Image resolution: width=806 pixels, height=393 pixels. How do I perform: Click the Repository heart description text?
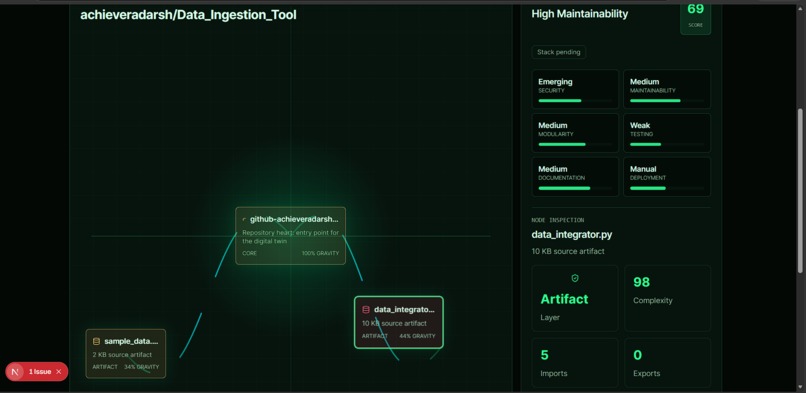[x=290, y=237]
